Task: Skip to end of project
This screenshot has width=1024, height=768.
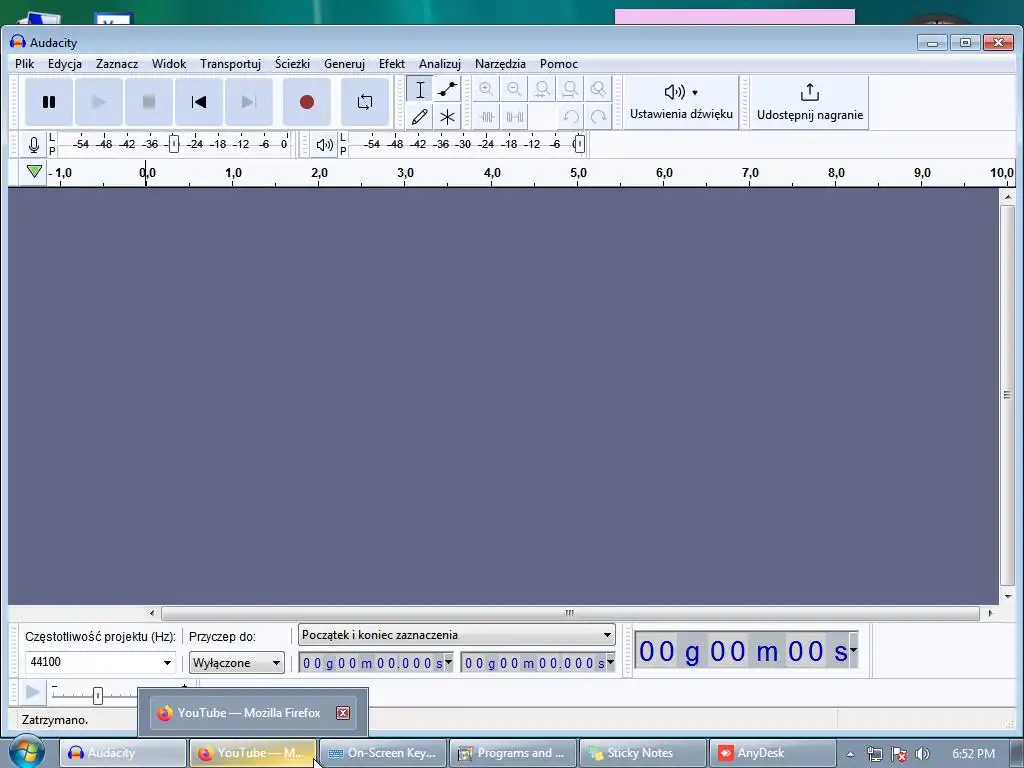Action: (249, 102)
